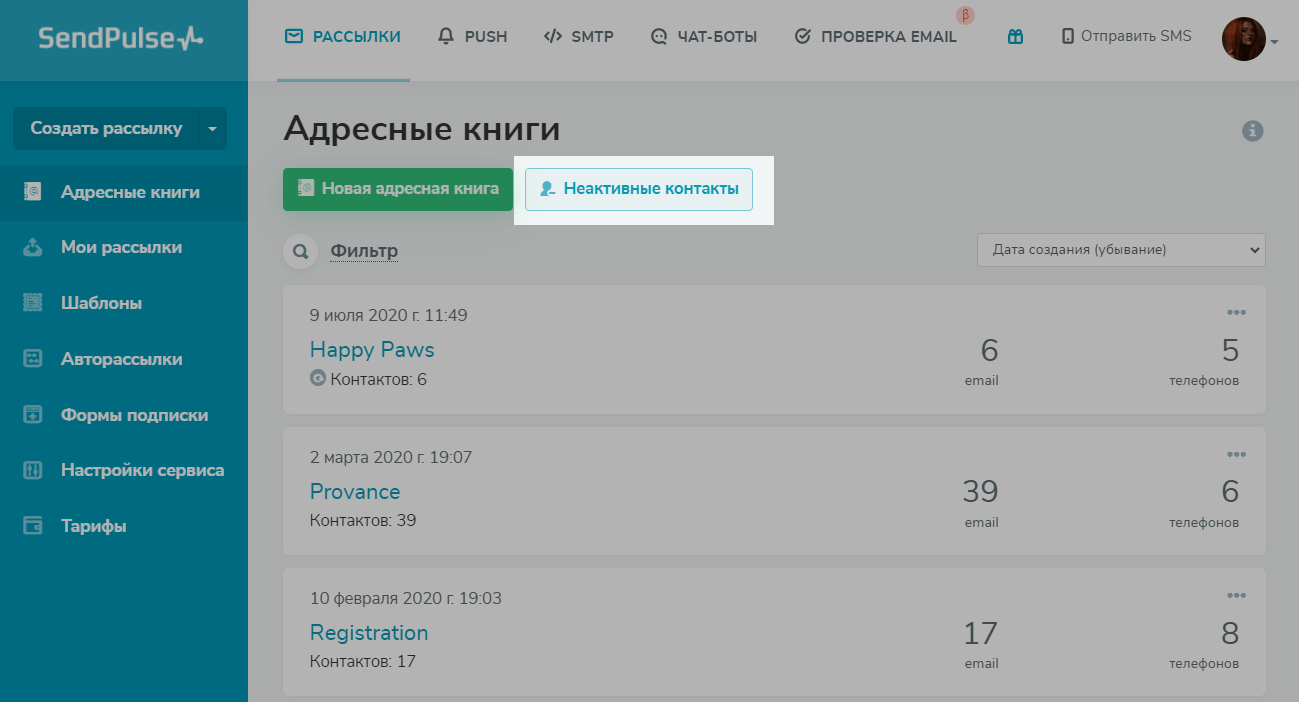Click the 17 email count for Registration
The image size is (1299, 702).
981,634
